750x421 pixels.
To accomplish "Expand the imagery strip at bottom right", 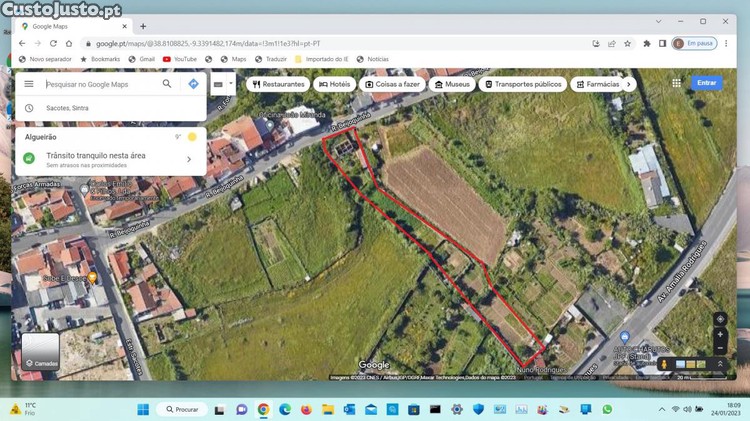I will point(719,364).
